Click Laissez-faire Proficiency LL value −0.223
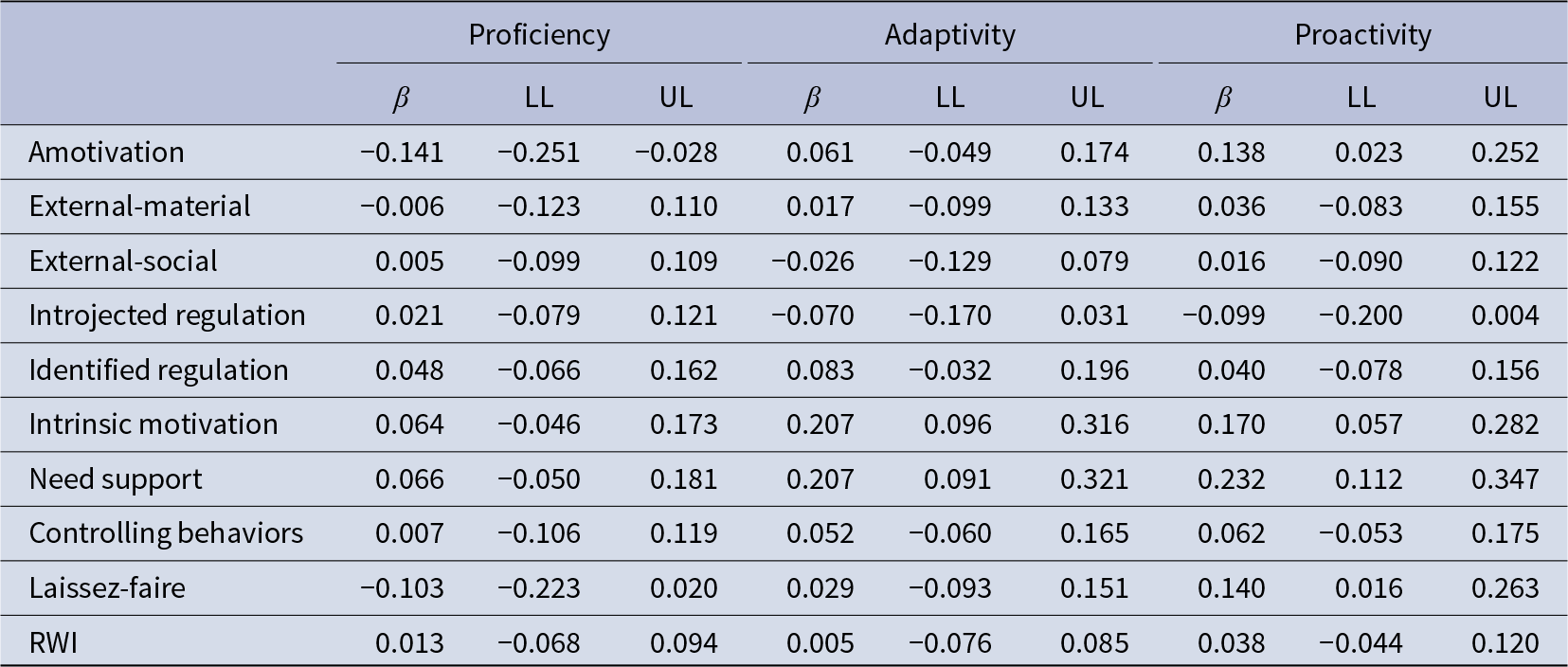1568x667 pixels. (539, 588)
